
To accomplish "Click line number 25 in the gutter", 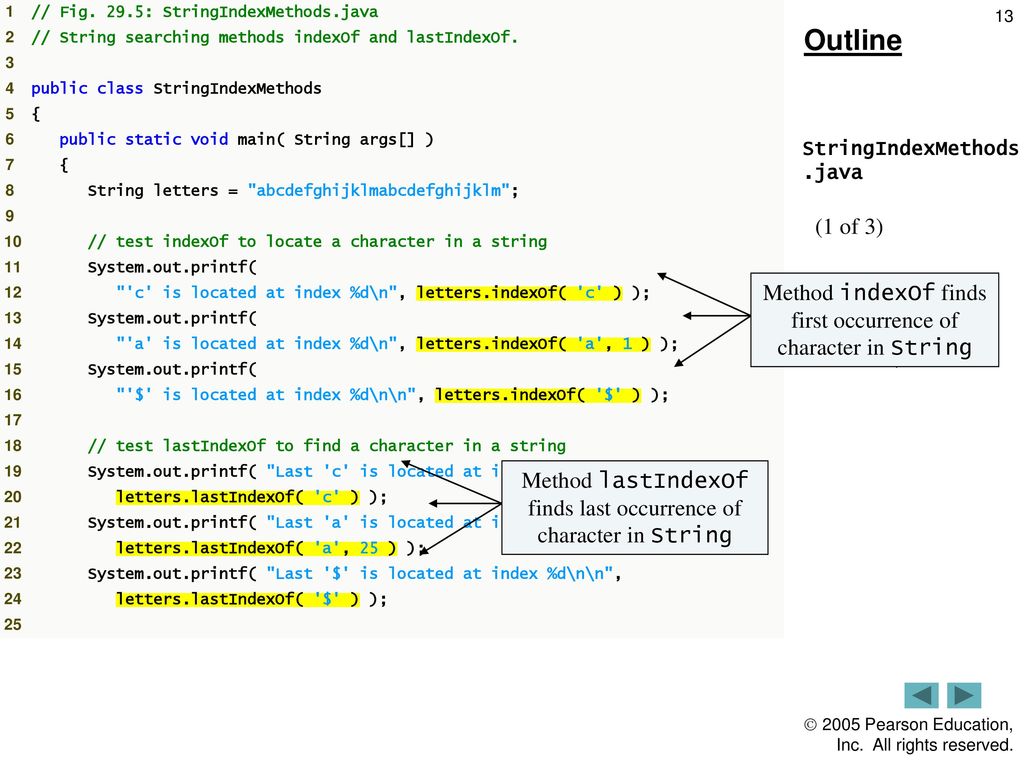I will 12,624.
